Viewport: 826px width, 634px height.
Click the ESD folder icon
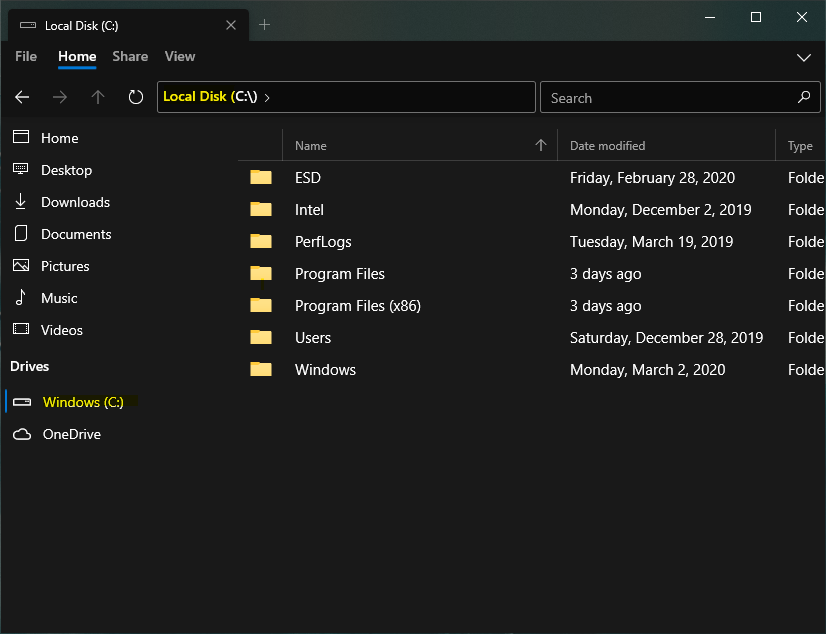261,177
